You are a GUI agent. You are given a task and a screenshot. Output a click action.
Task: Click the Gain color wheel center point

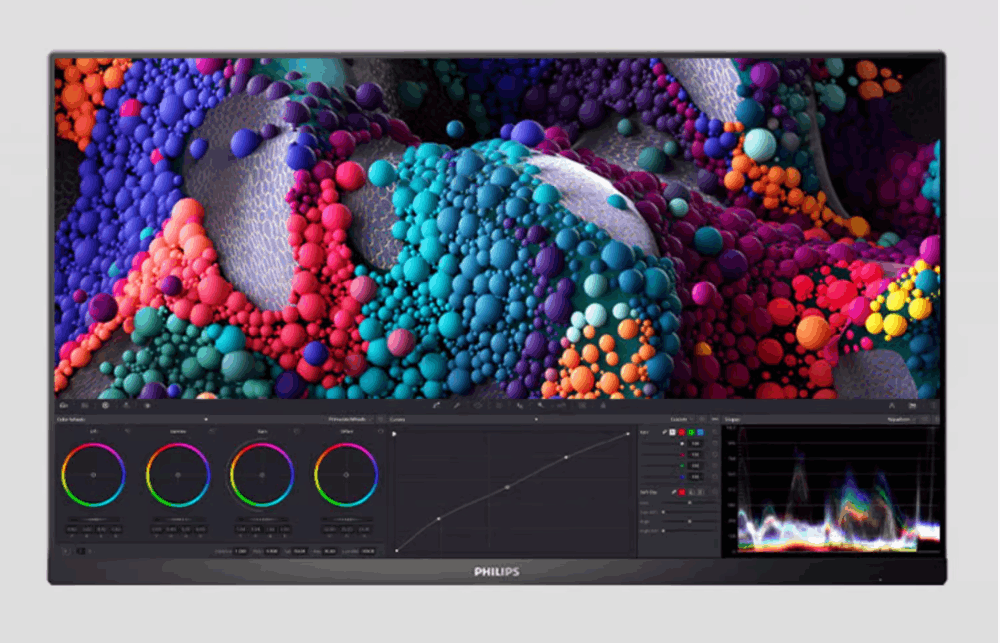point(262,475)
